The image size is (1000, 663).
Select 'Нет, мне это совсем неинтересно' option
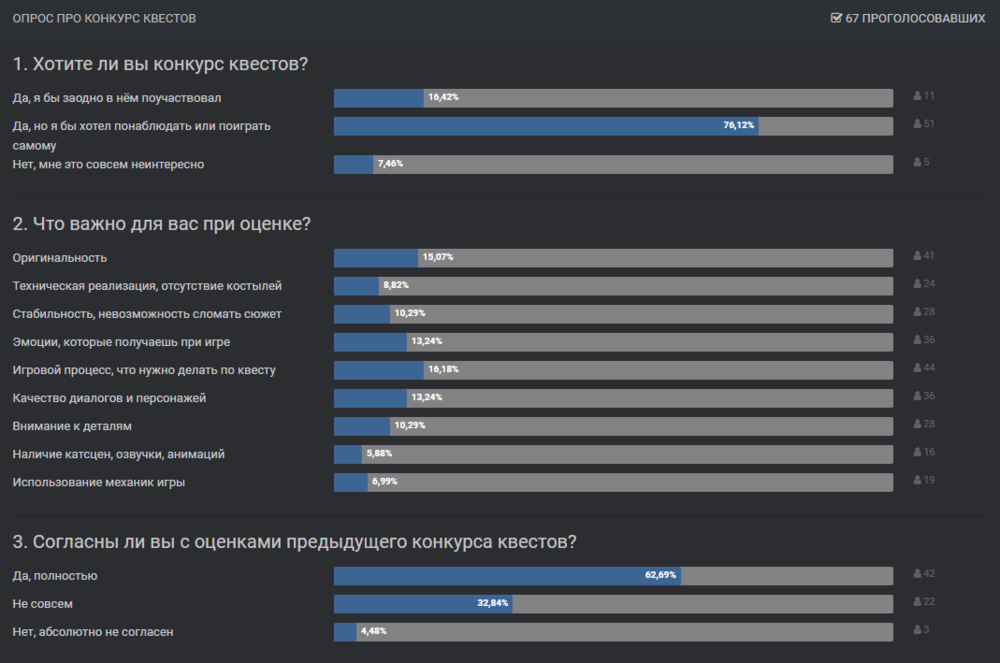tap(108, 164)
